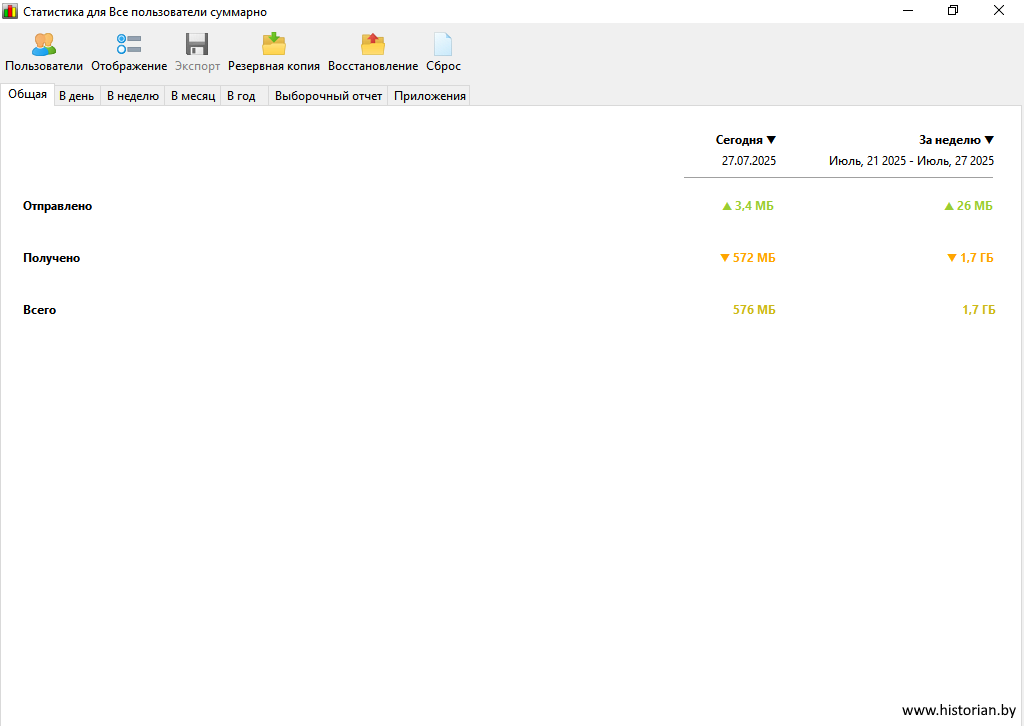Click the Экспорт floppy disk icon
The height and width of the screenshot is (726, 1024).
pyautogui.click(x=197, y=45)
